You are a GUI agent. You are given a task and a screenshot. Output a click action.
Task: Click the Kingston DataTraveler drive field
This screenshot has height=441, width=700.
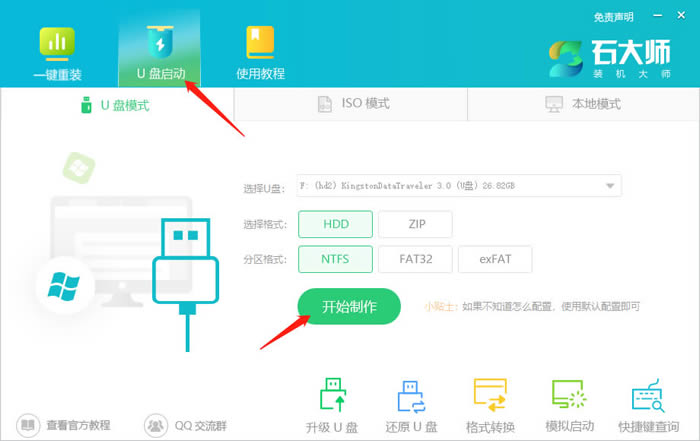(x=458, y=186)
